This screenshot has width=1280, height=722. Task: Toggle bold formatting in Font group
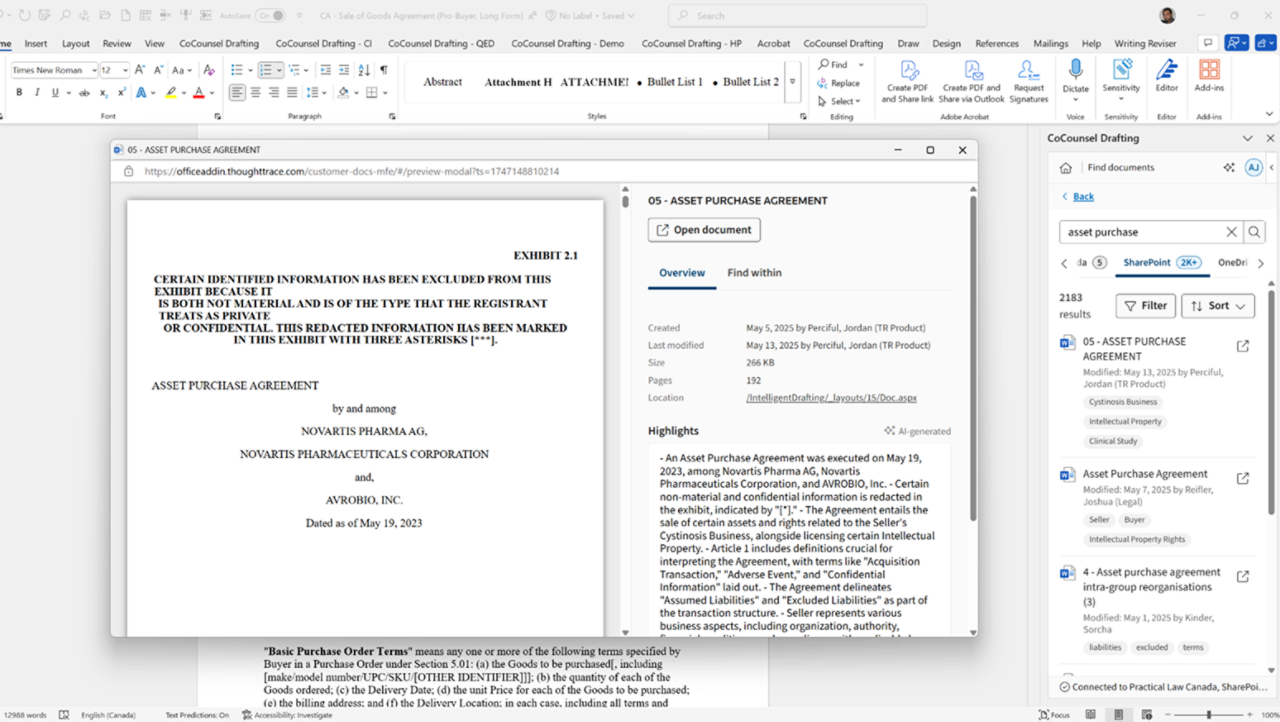click(18, 92)
